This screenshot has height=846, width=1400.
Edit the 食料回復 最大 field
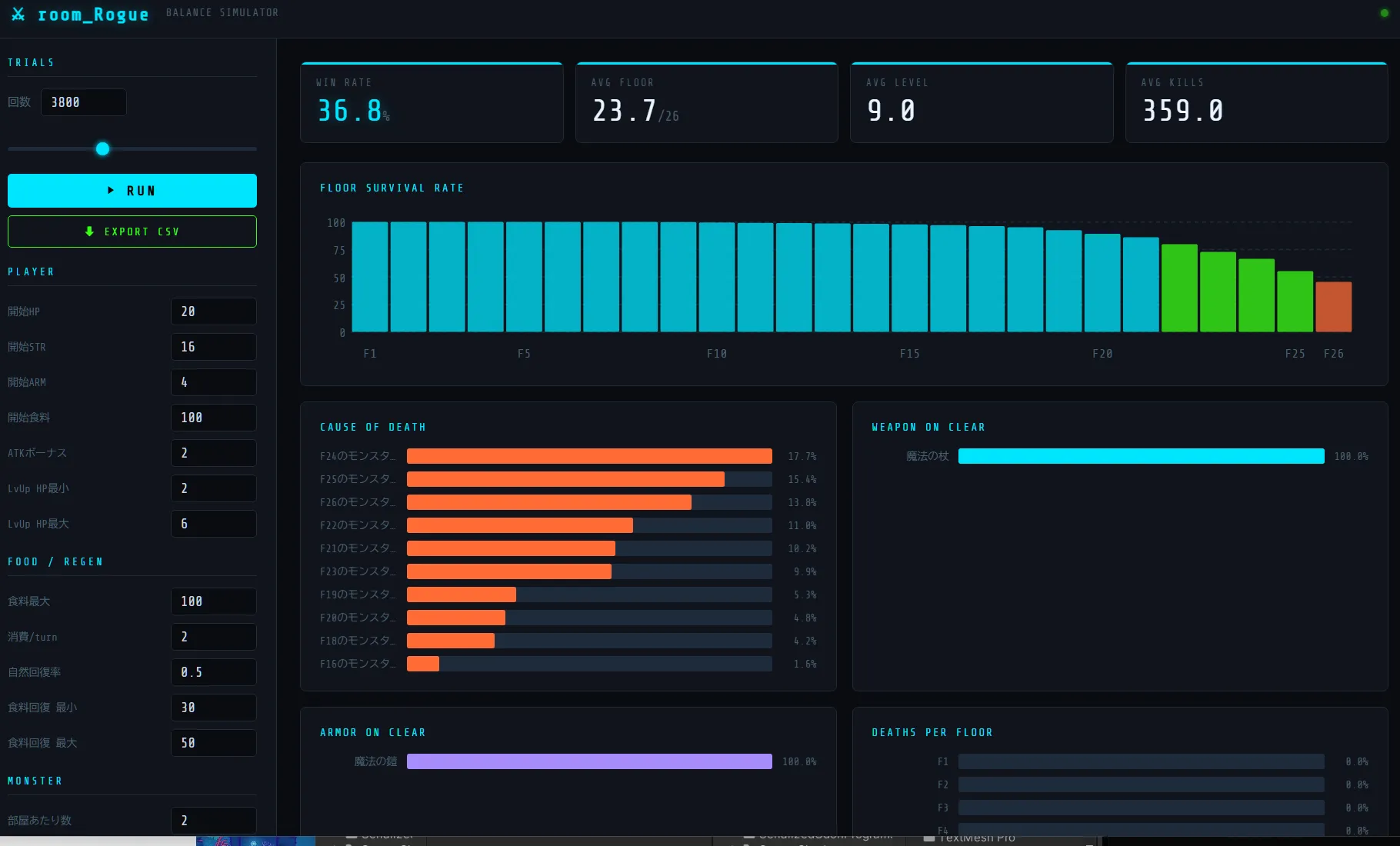(x=213, y=743)
